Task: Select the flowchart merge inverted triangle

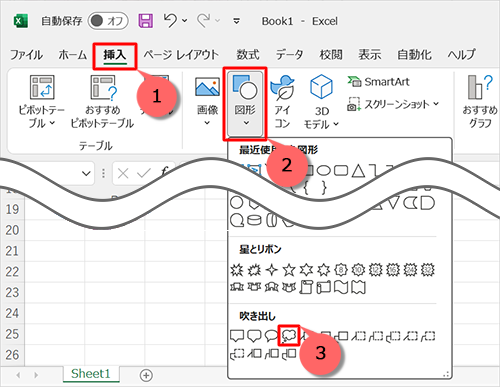Action: [393, 203]
